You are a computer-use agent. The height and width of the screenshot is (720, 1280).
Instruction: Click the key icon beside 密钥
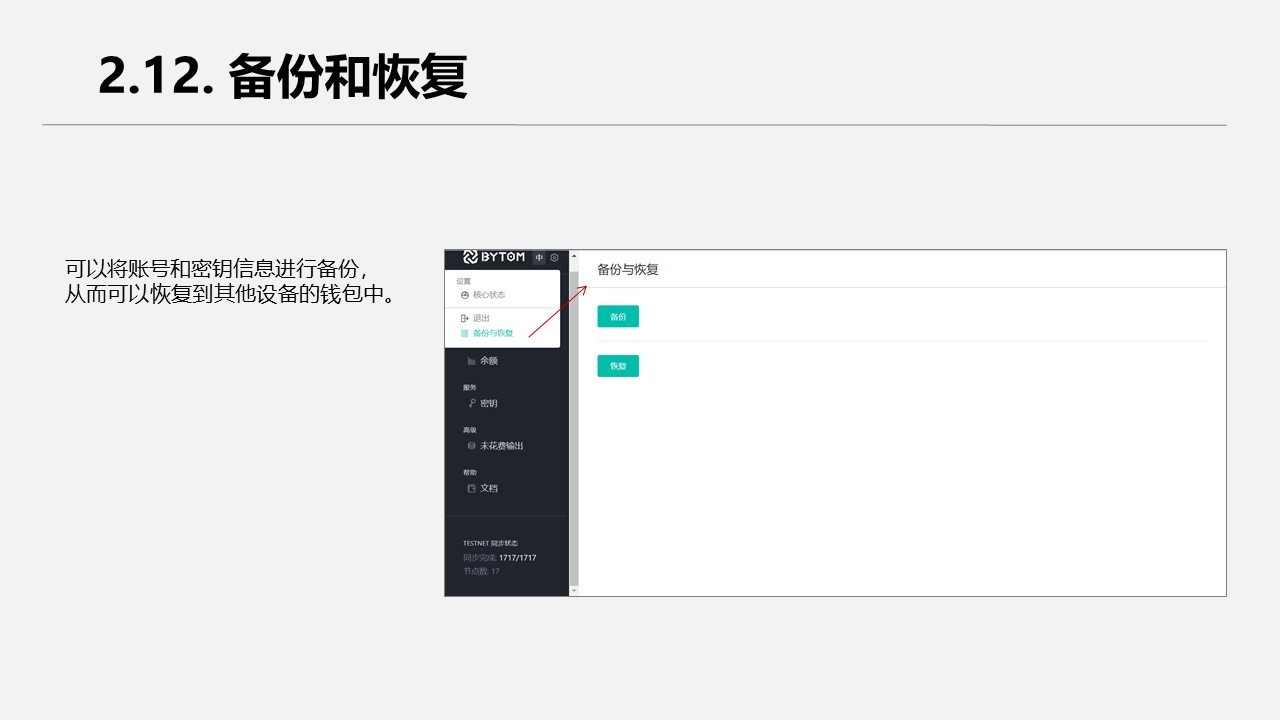[471, 403]
